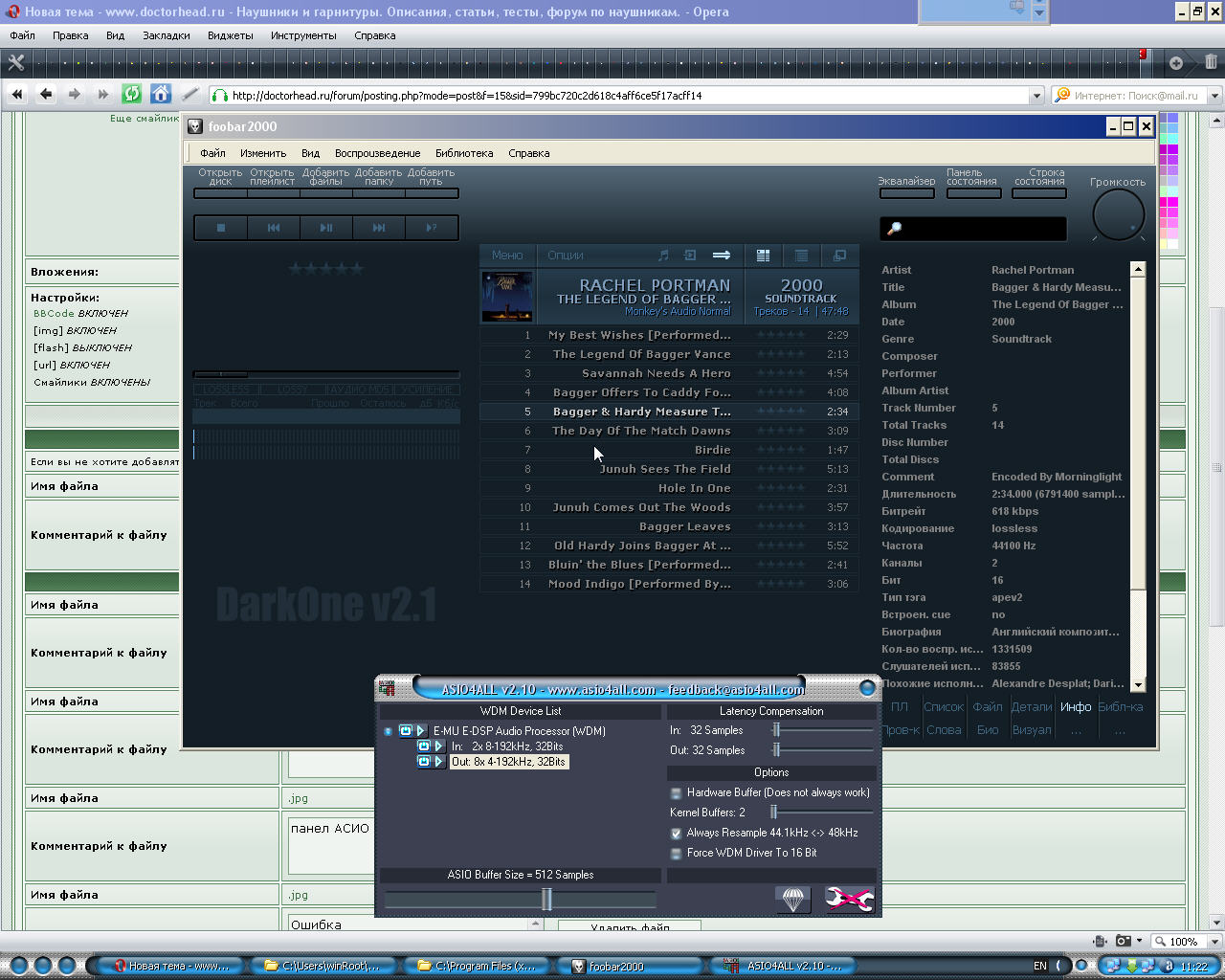Click the Опции button above the playlist

click(x=566, y=256)
